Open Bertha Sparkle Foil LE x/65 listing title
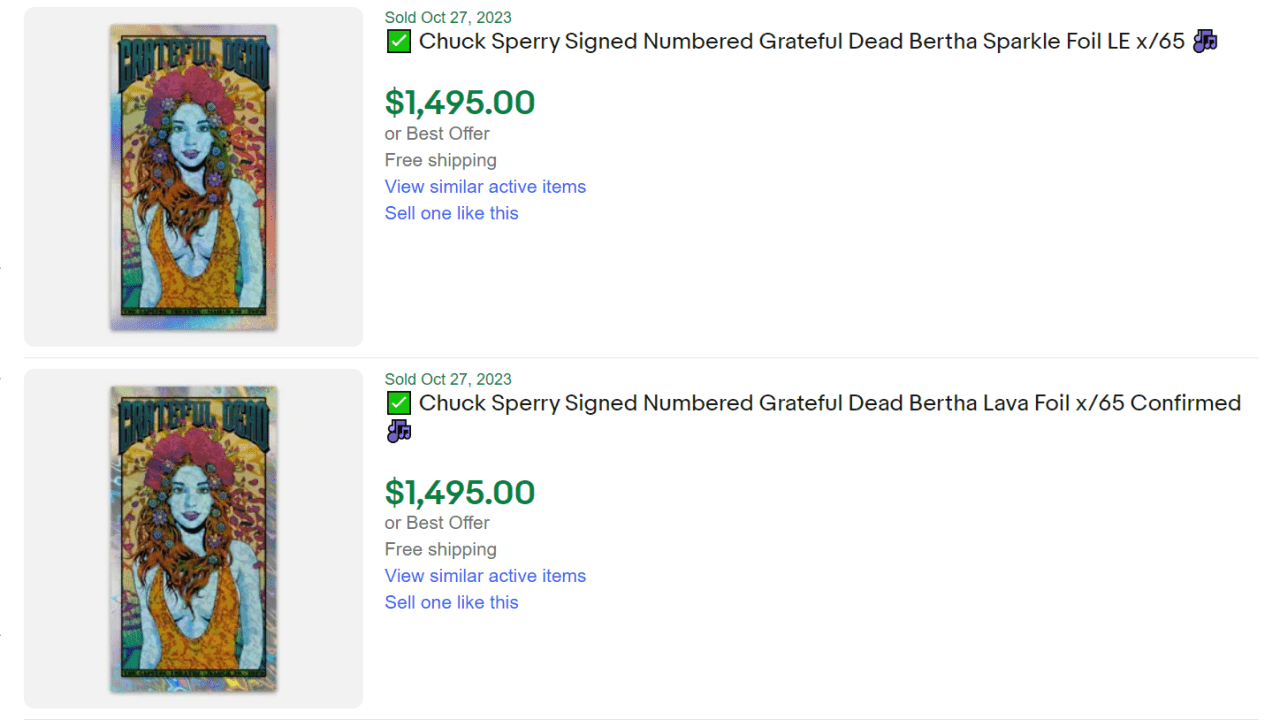Image resolution: width=1280 pixels, height=720 pixels. click(x=802, y=42)
